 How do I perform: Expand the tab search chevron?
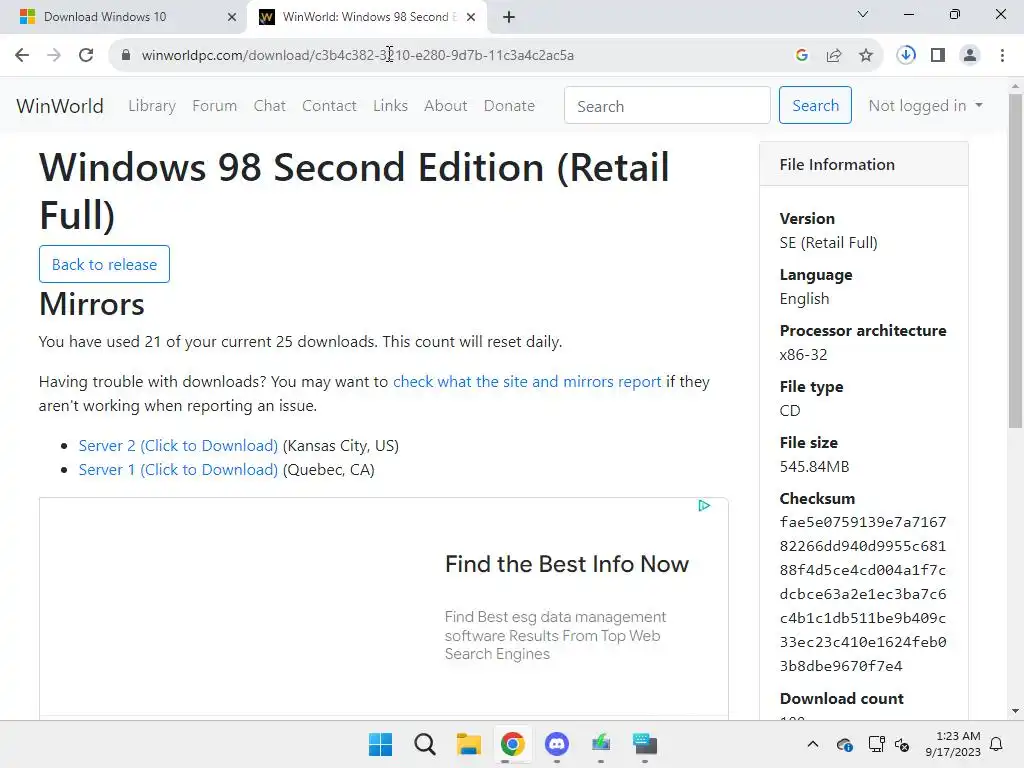click(863, 14)
